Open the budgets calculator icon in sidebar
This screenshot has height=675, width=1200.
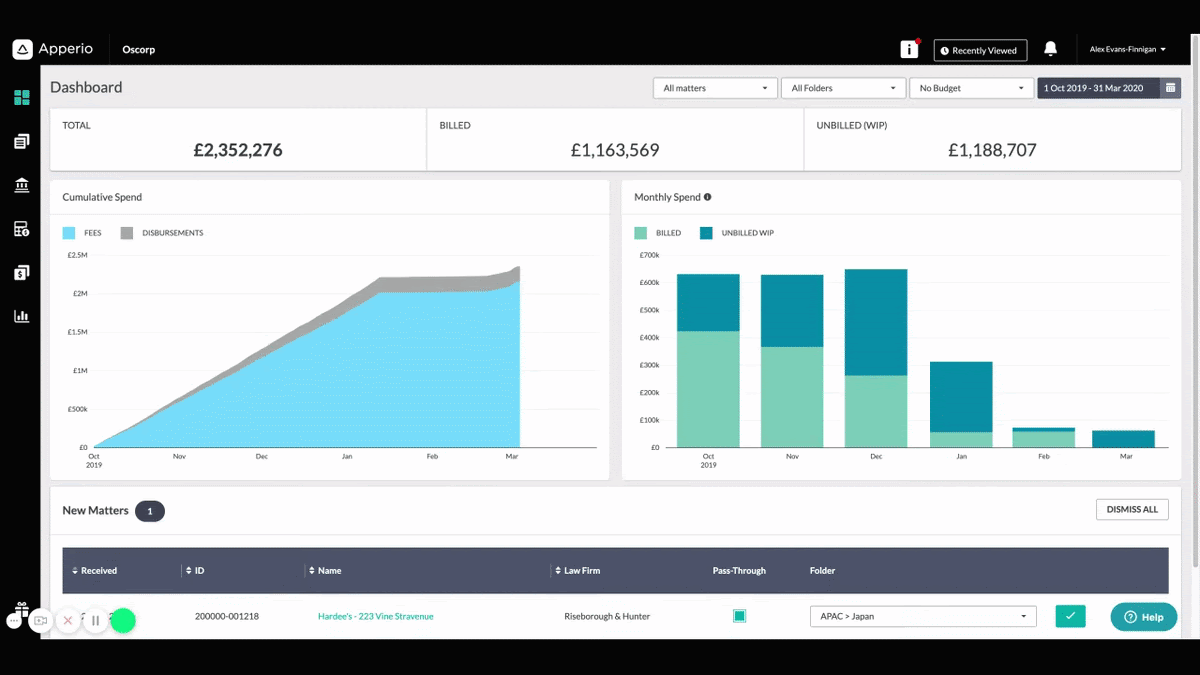[21, 229]
